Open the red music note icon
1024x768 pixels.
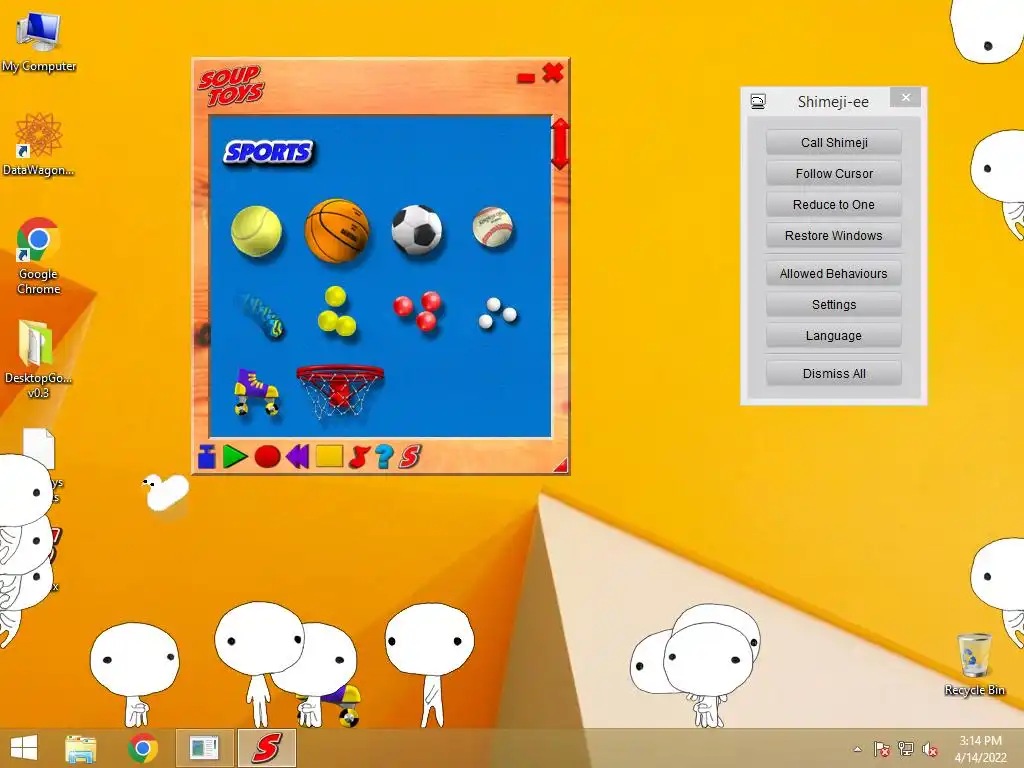(x=359, y=456)
